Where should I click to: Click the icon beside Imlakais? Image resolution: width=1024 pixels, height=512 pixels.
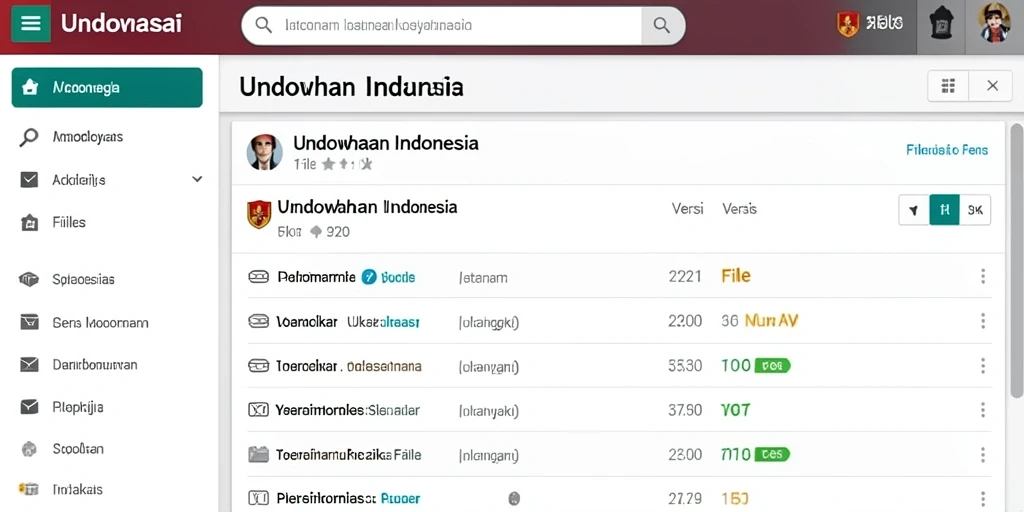pos(29,489)
